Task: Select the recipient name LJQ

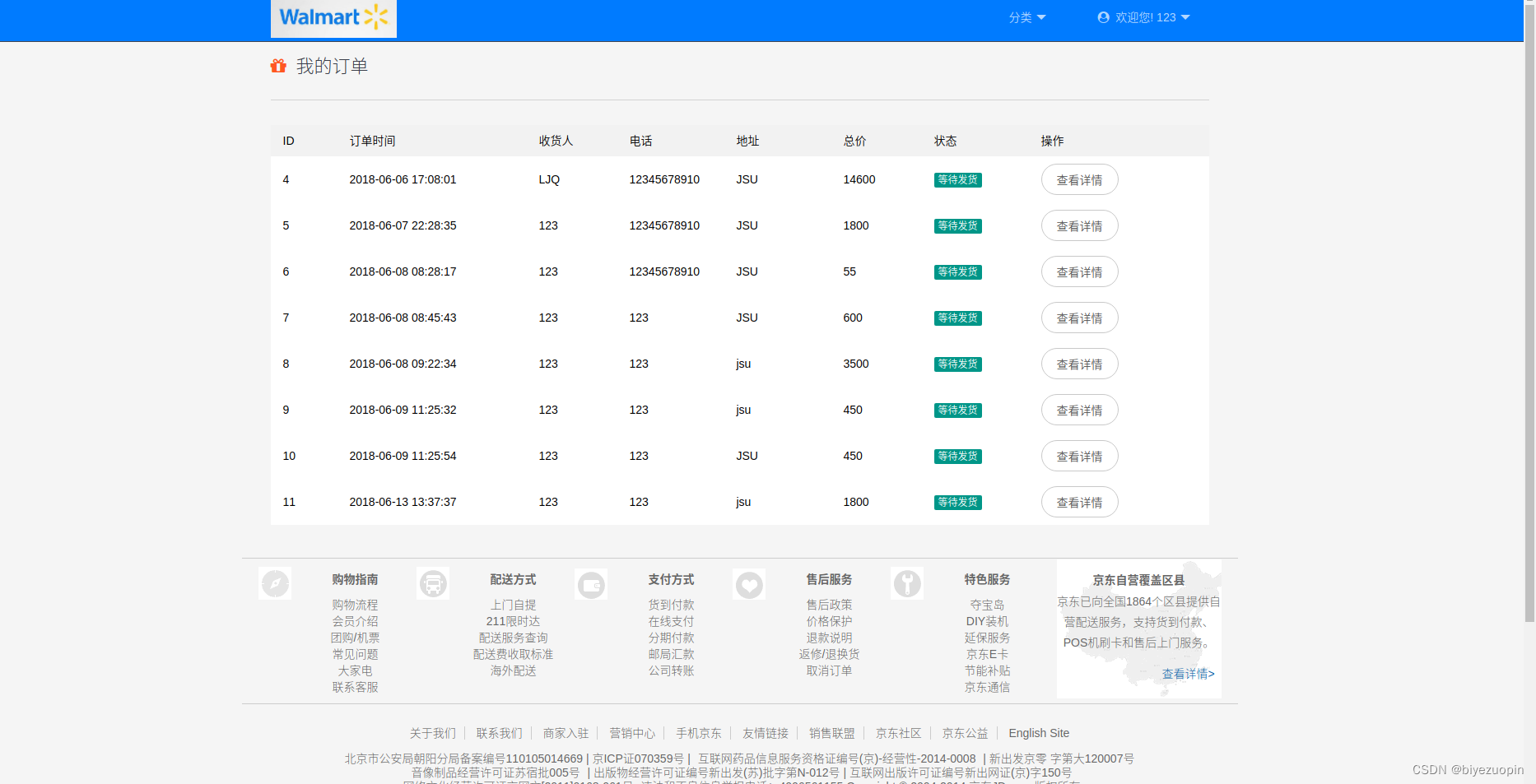Action: pyautogui.click(x=549, y=179)
